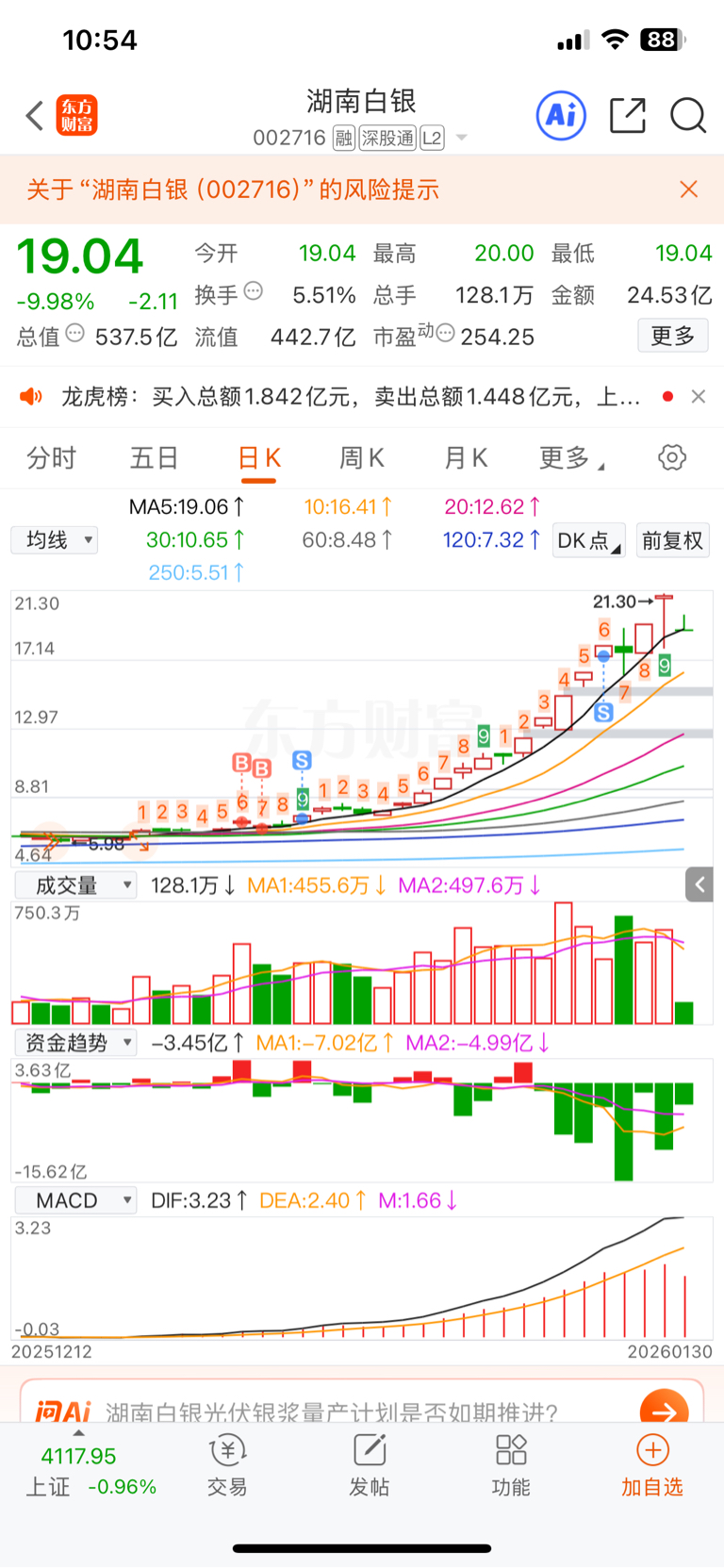This screenshot has height=1568, width=724.
Task: Open the search magnifier icon
Action: click(x=688, y=116)
